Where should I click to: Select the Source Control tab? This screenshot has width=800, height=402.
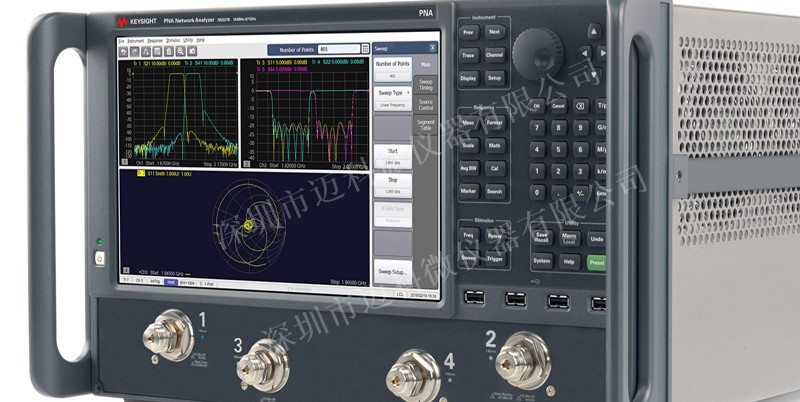426,105
